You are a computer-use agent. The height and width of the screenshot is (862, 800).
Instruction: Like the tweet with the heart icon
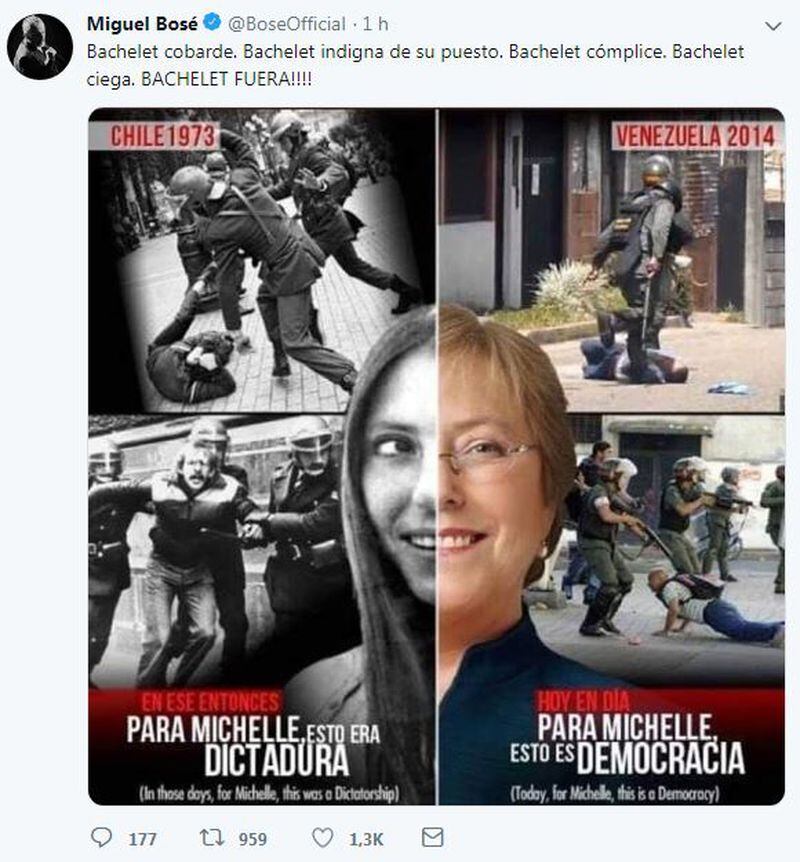tap(323, 838)
